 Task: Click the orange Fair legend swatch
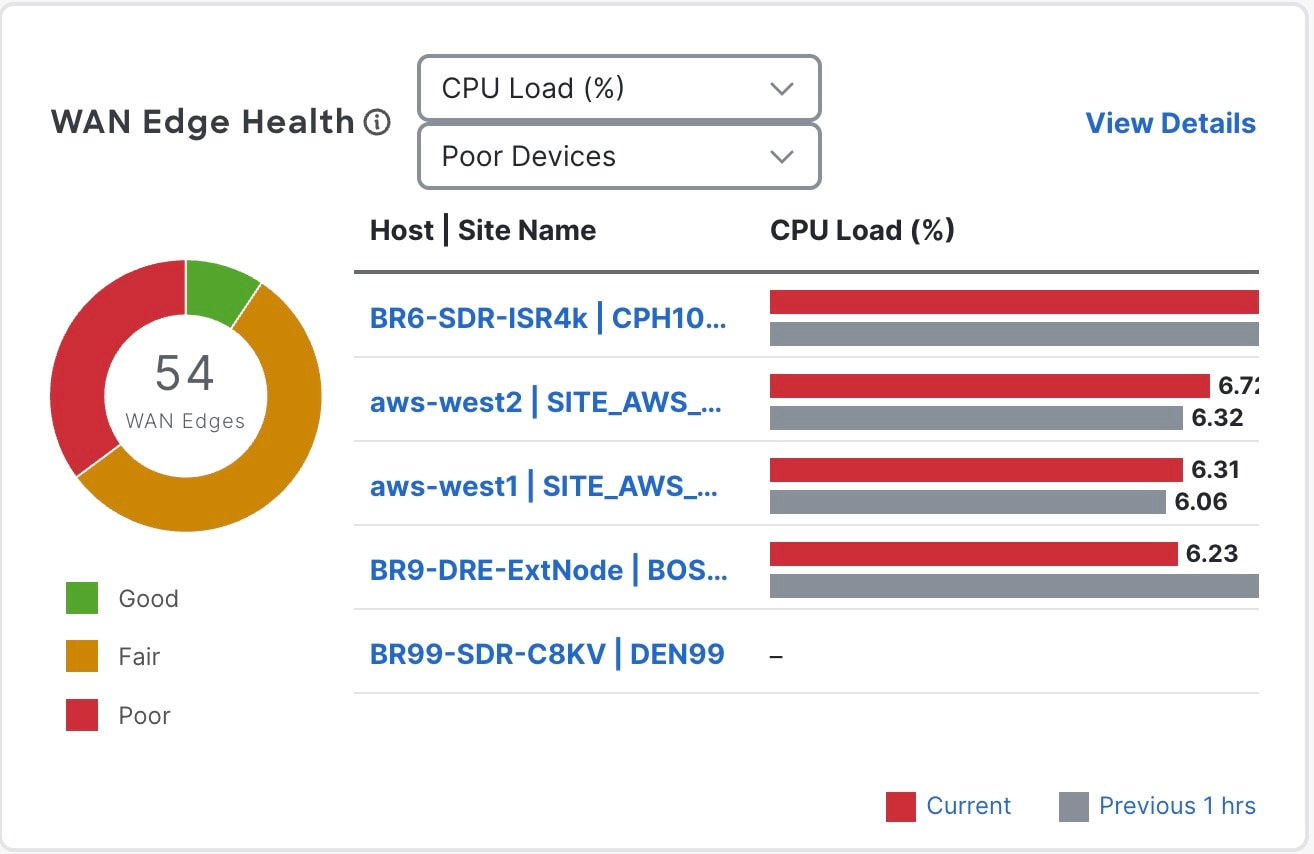click(82, 657)
